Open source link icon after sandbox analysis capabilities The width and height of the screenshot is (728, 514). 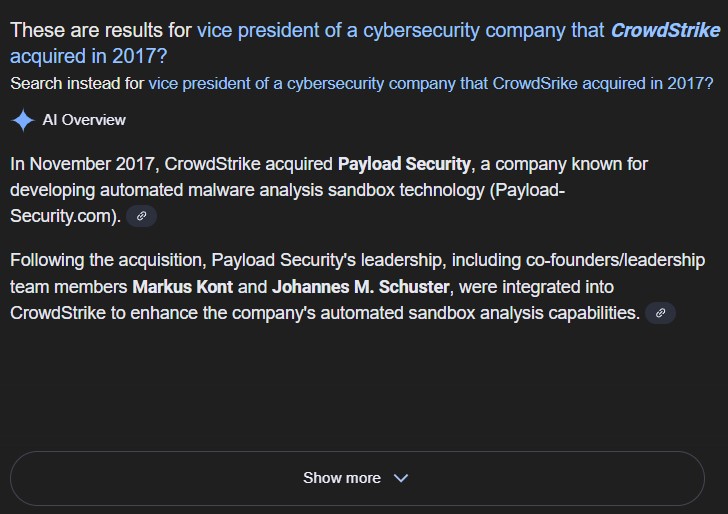click(x=659, y=314)
